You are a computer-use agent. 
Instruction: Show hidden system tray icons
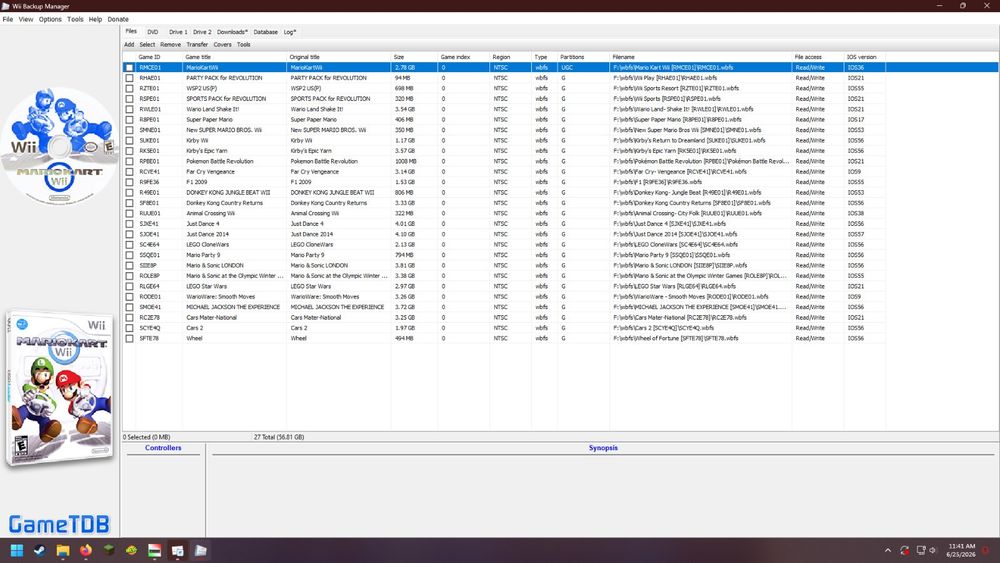point(888,550)
